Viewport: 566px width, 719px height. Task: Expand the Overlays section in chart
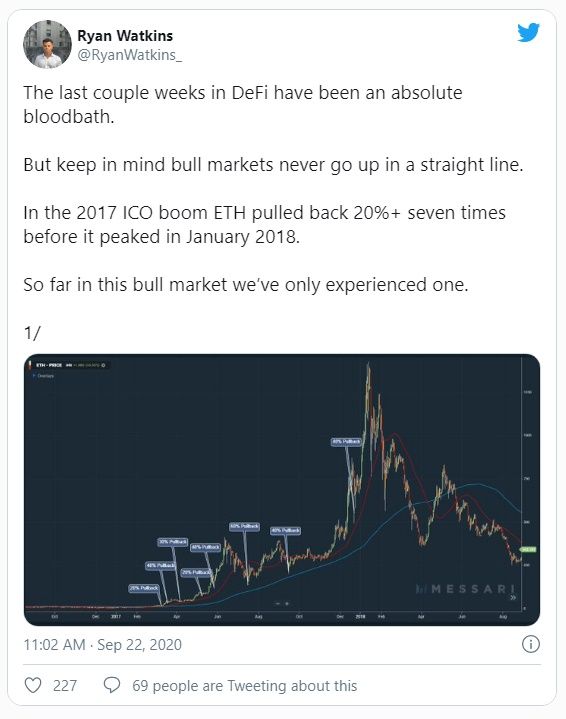44,376
